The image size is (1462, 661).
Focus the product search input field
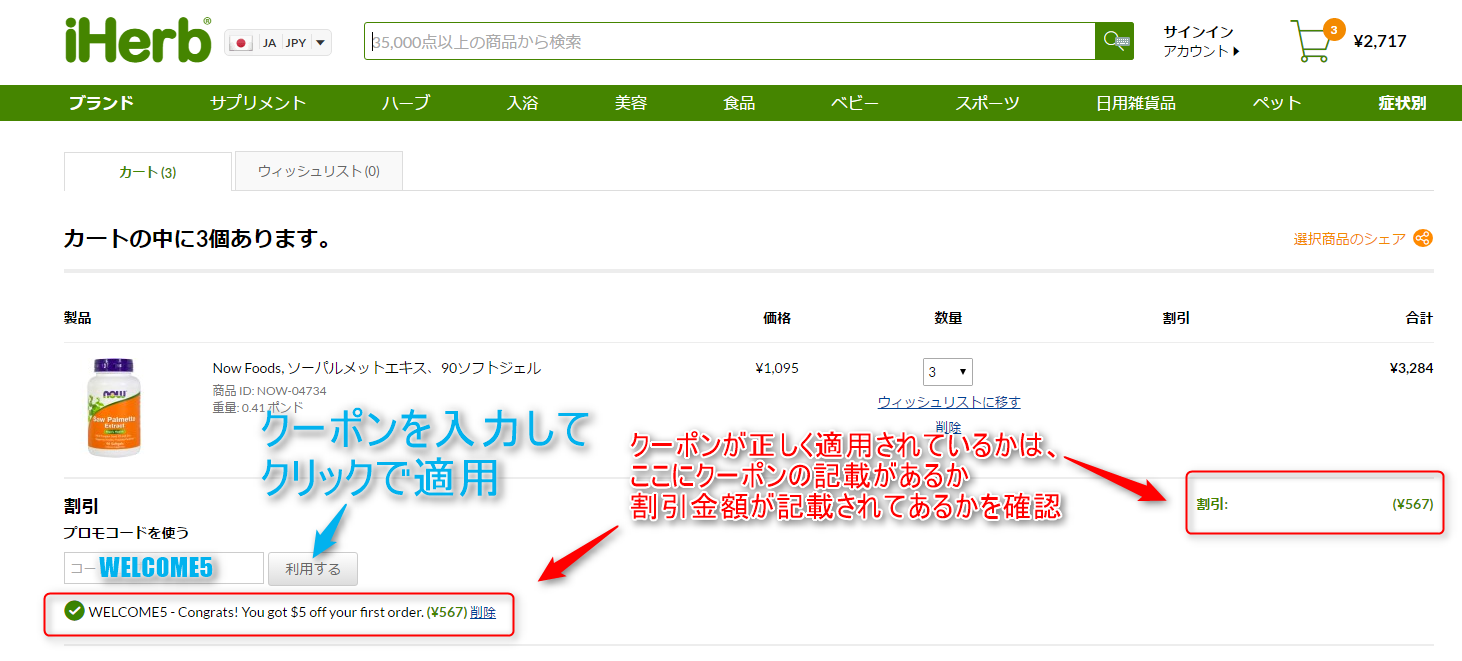click(730, 41)
